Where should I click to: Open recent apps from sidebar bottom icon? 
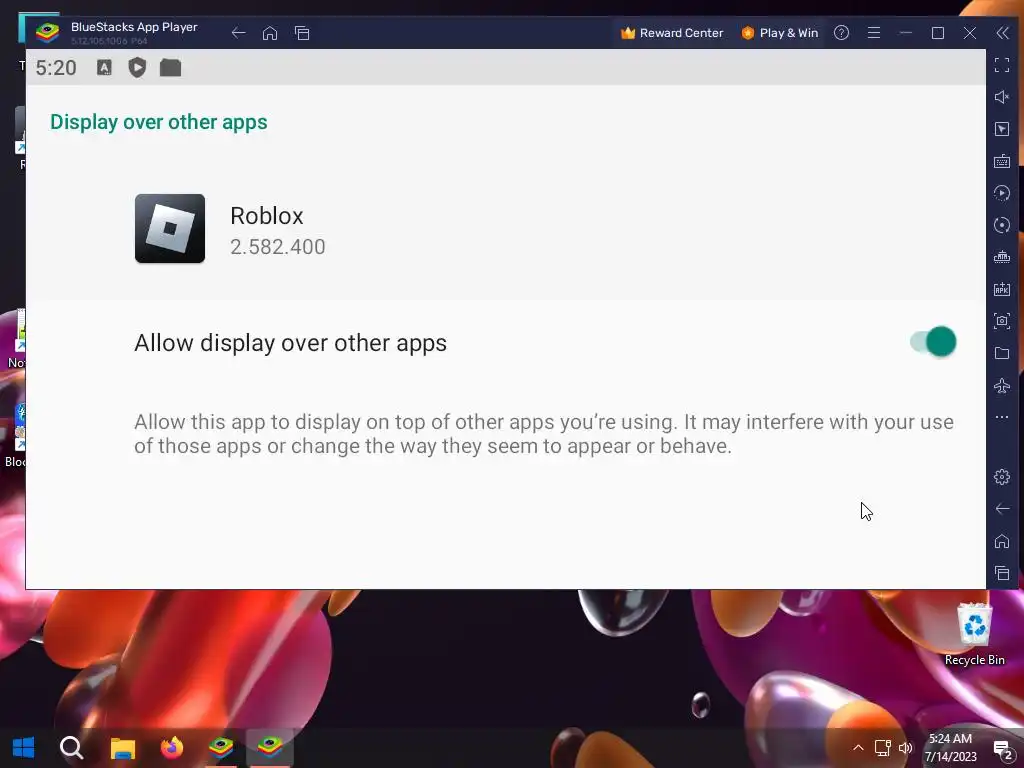click(1002, 573)
